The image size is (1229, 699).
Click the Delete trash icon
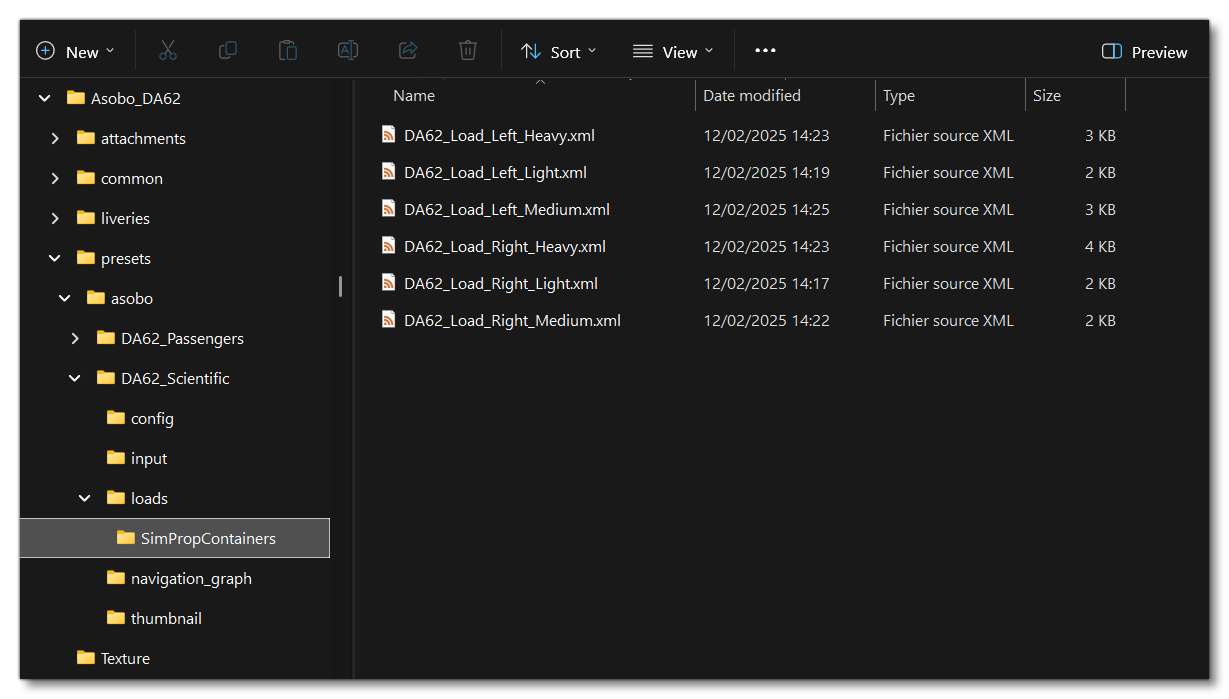coord(467,50)
